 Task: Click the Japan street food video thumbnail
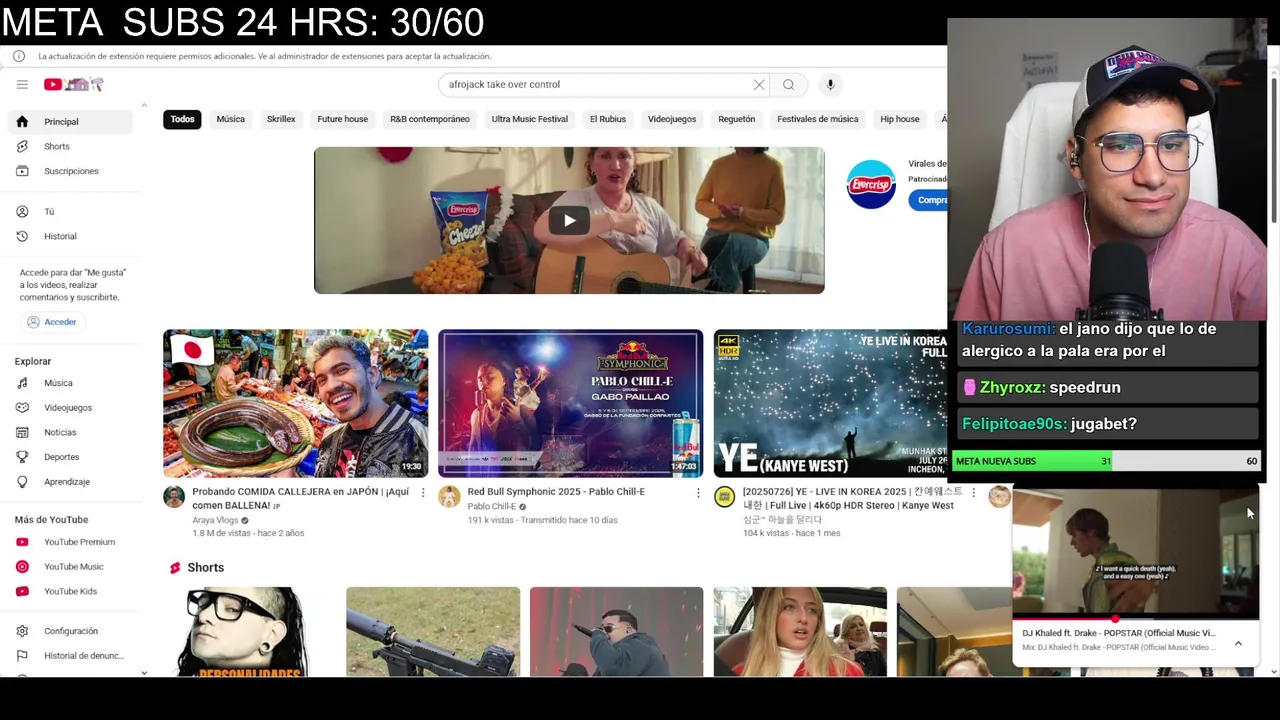click(295, 403)
